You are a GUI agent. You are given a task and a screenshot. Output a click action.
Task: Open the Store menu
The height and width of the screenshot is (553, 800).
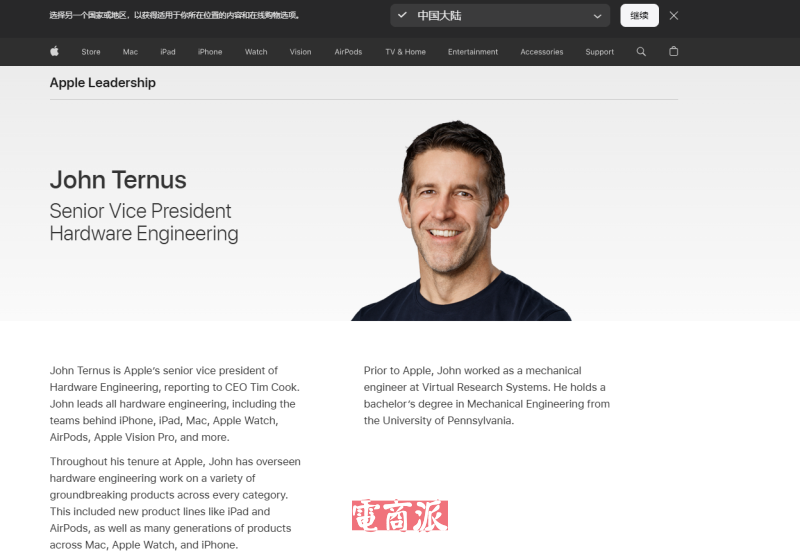91,52
